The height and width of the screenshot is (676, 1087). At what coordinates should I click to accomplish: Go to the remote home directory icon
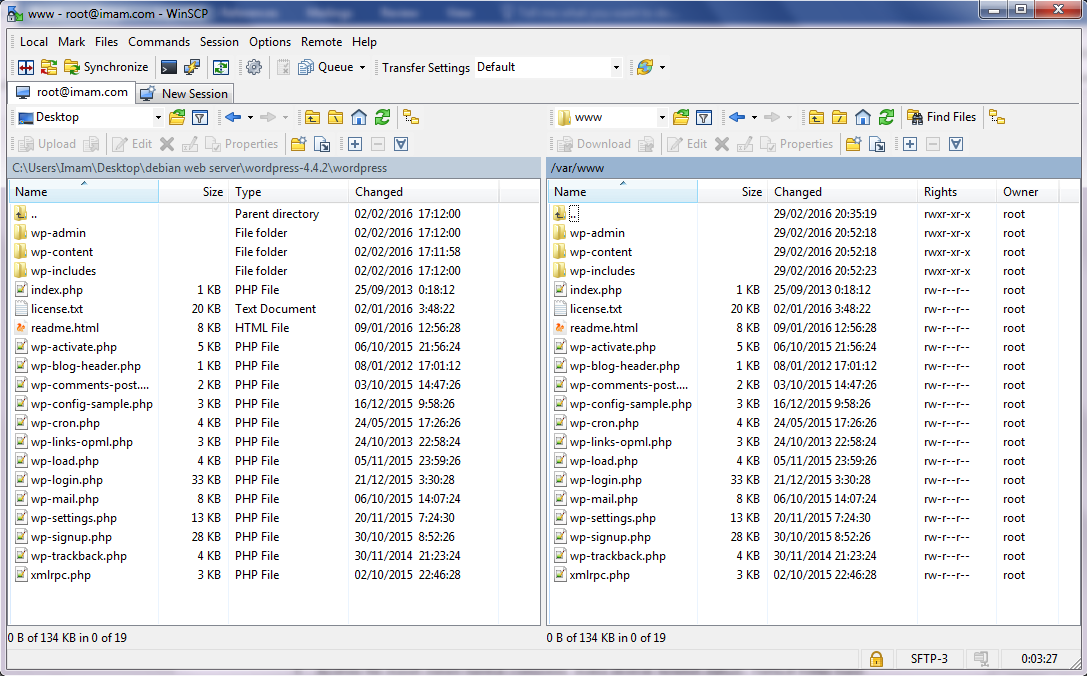pos(863,117)
